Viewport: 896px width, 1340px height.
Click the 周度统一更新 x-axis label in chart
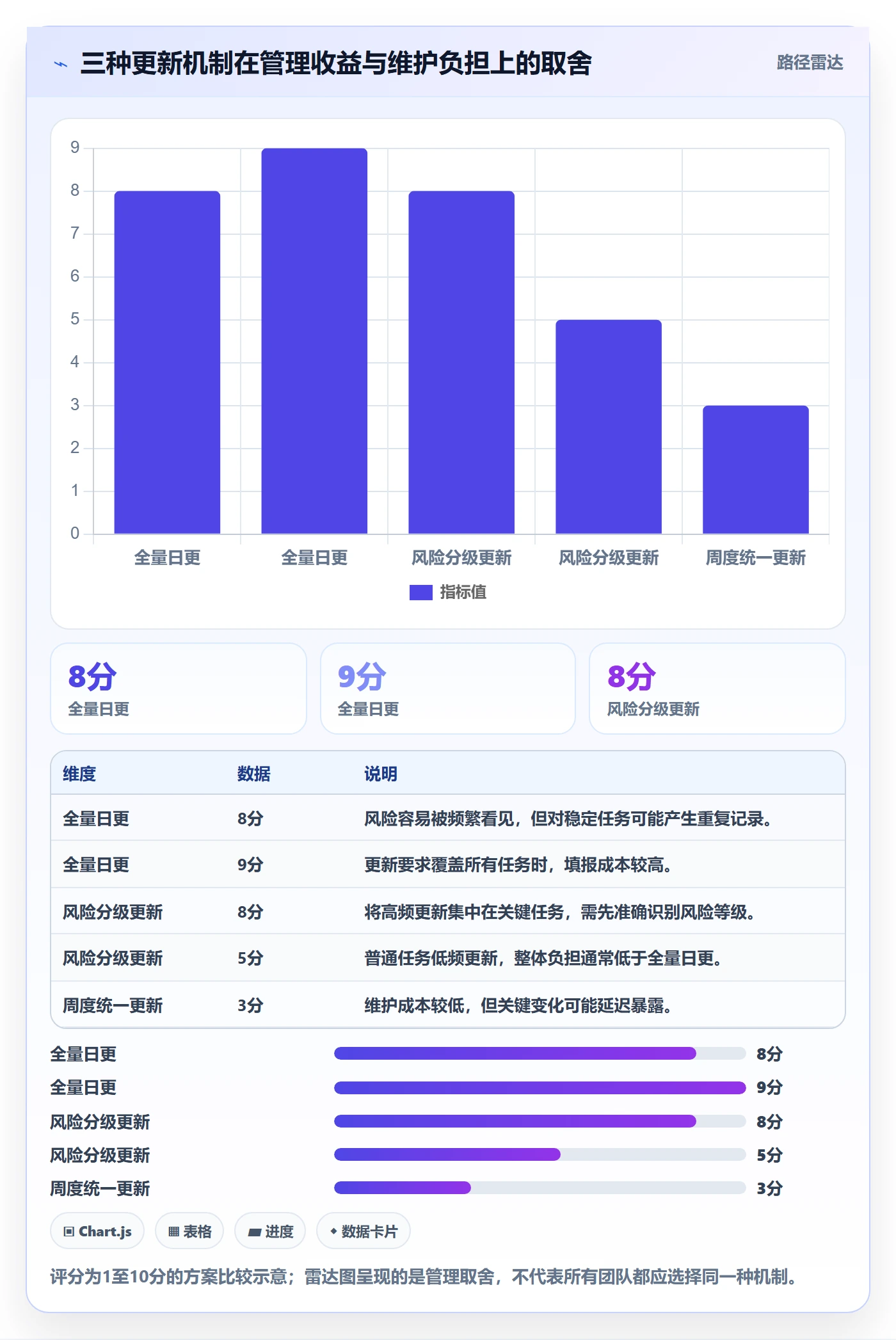click(x=756, y=558)
